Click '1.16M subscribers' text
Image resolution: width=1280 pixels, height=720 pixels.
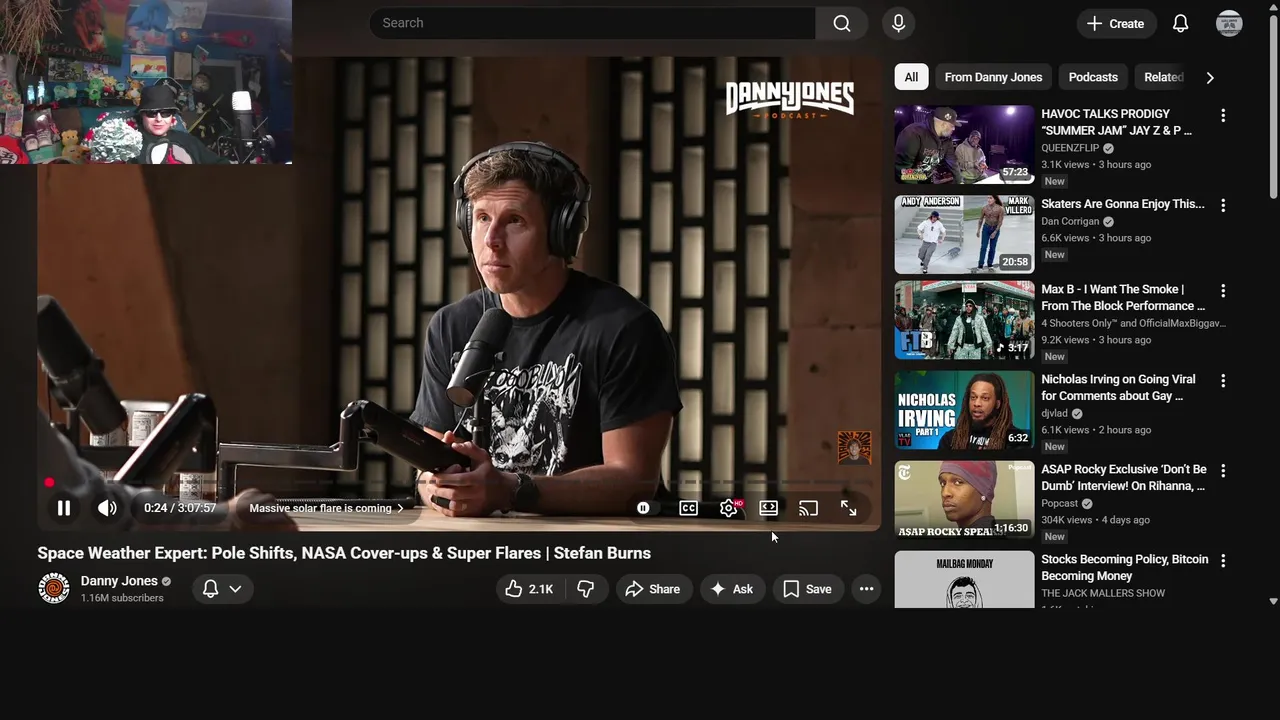(x=122, y=598)
